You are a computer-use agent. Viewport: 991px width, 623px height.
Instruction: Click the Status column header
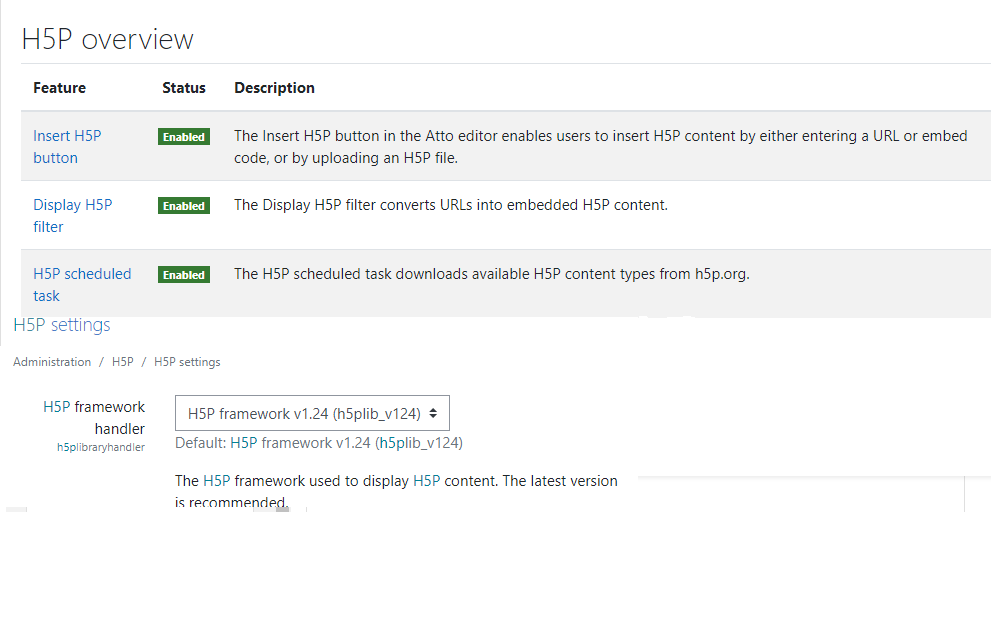184,88
